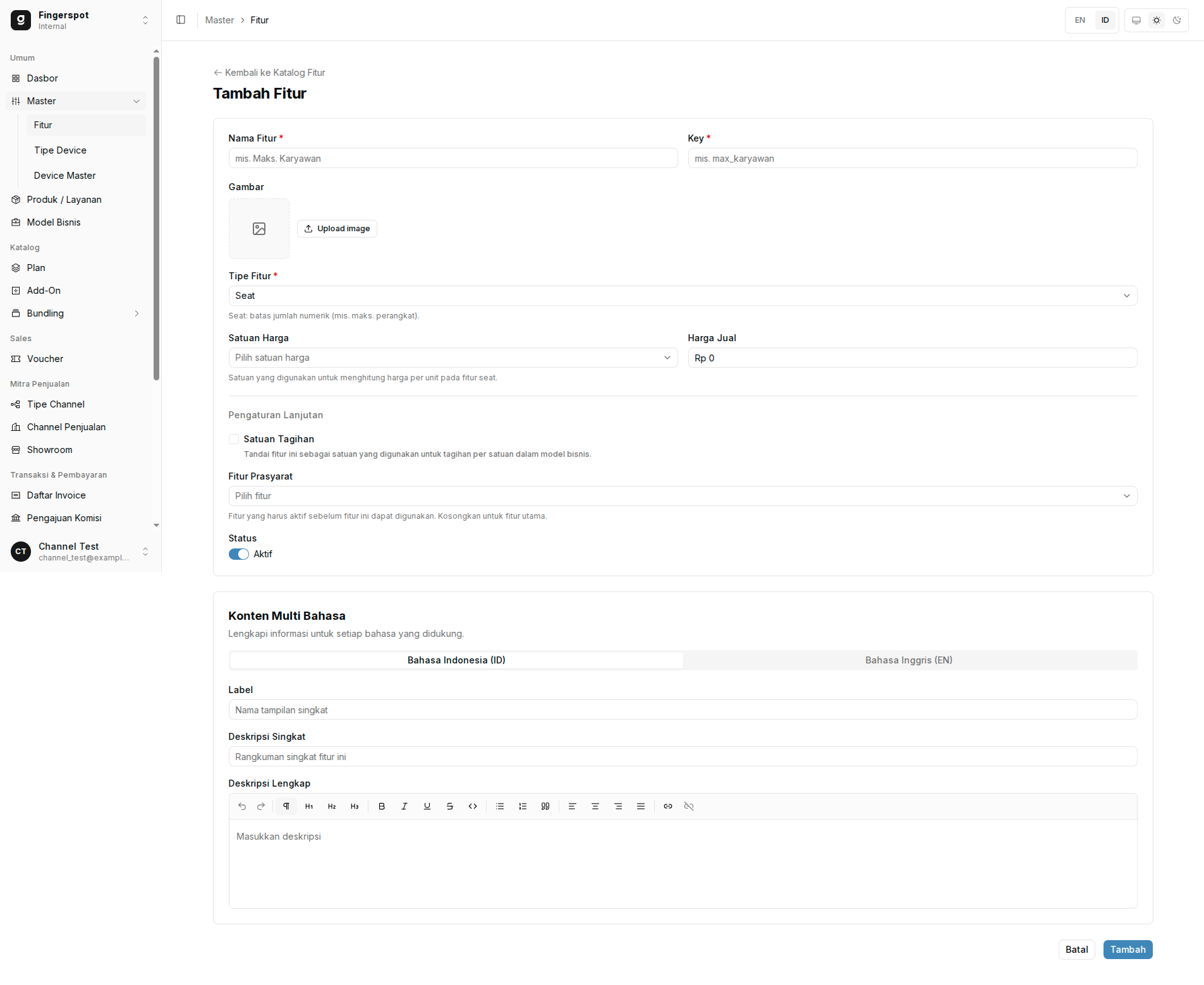This screenshot has width=1204, height=985.
Task: Click Upload image button
Action: 337,229
